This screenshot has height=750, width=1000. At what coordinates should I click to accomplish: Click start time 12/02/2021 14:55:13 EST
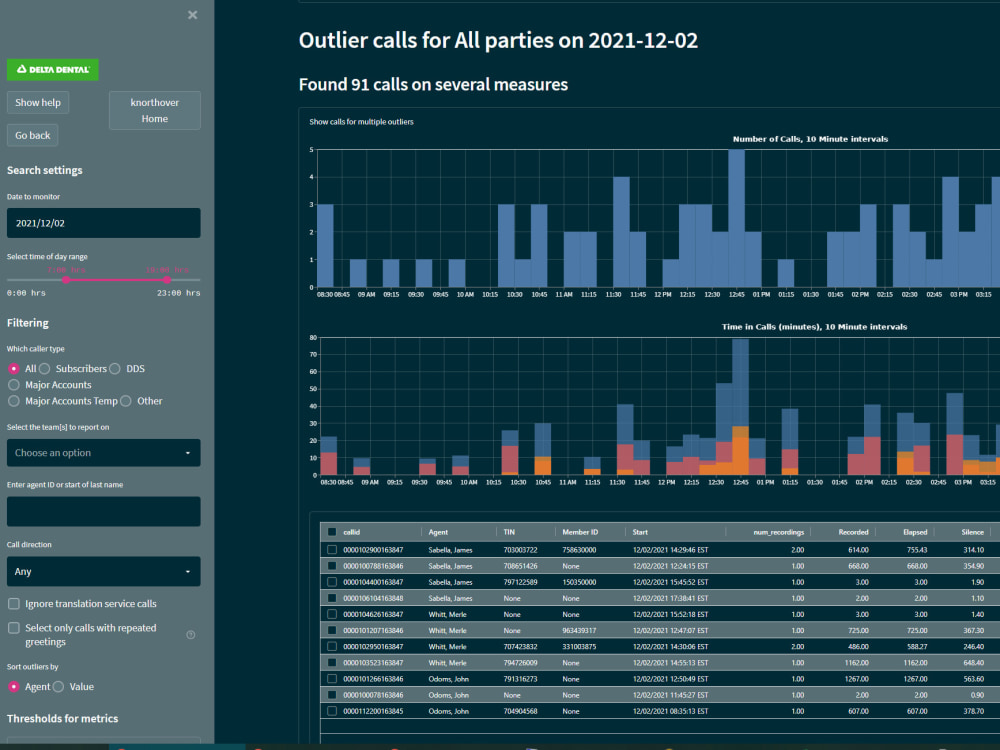(x=670, y=663)
